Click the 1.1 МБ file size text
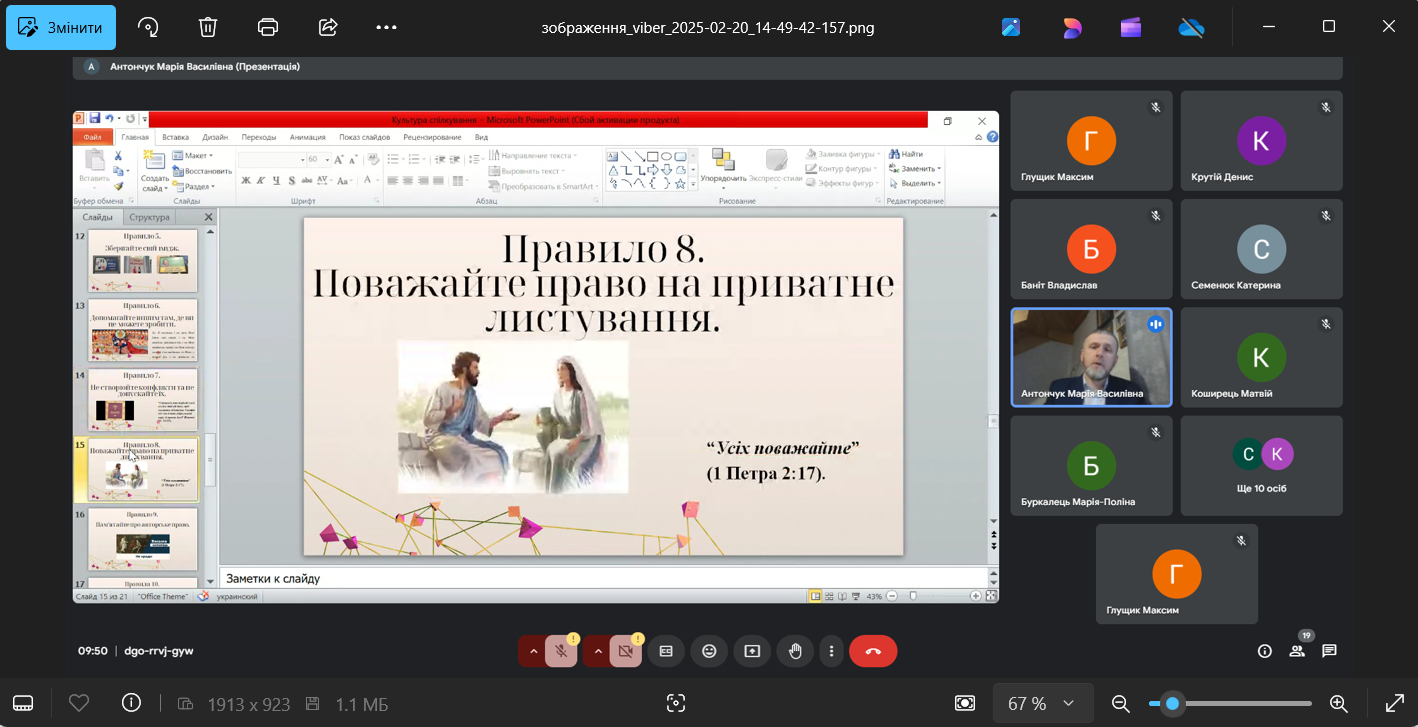 click(362, 704)
